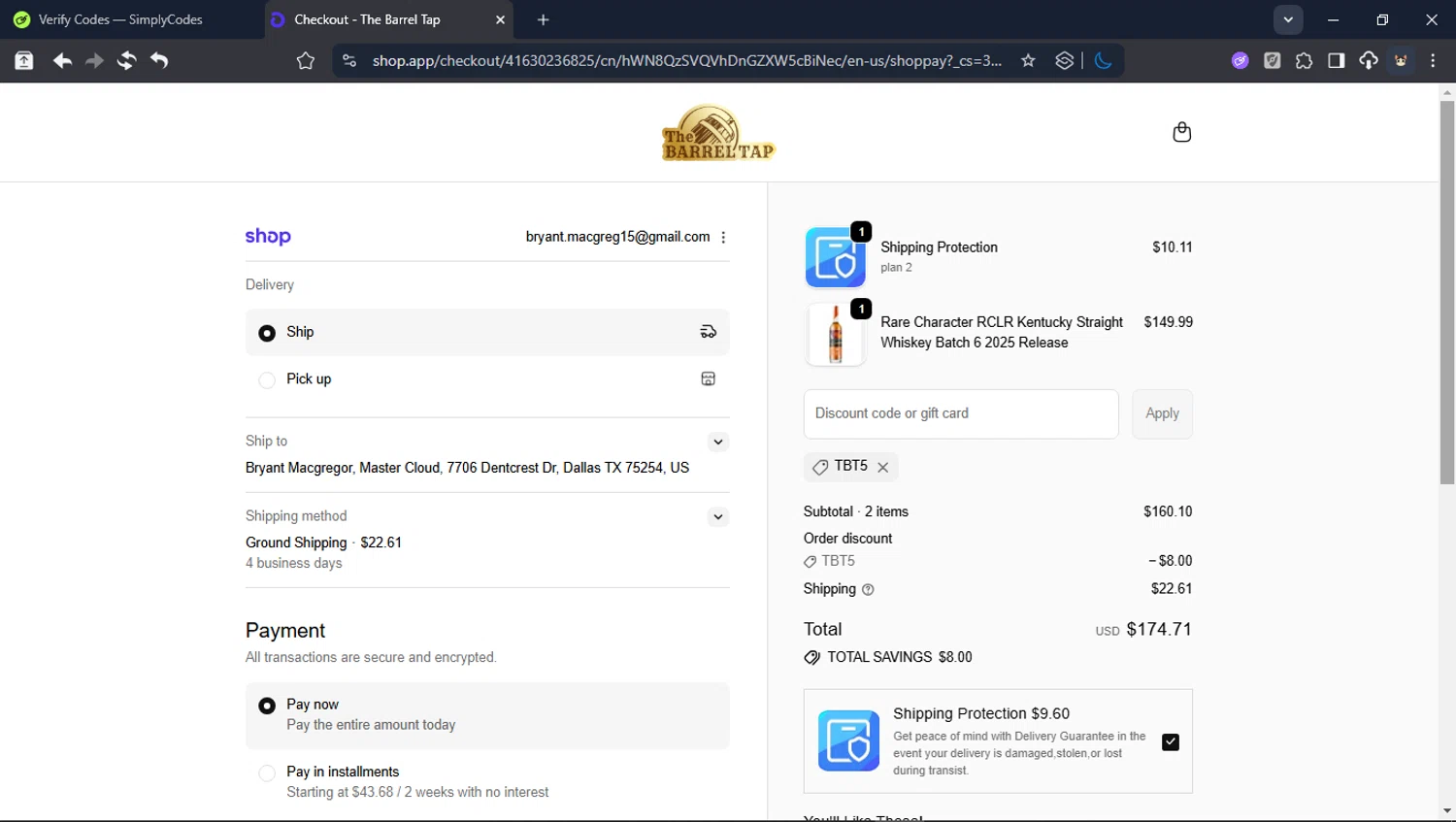Select the Ship delivery option
This screenshot has height=822, width=1456.
tap(487, 332)
